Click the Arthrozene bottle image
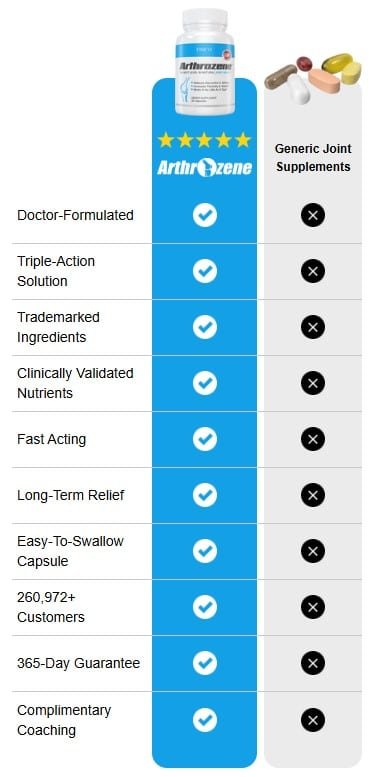 coord(205,61)
